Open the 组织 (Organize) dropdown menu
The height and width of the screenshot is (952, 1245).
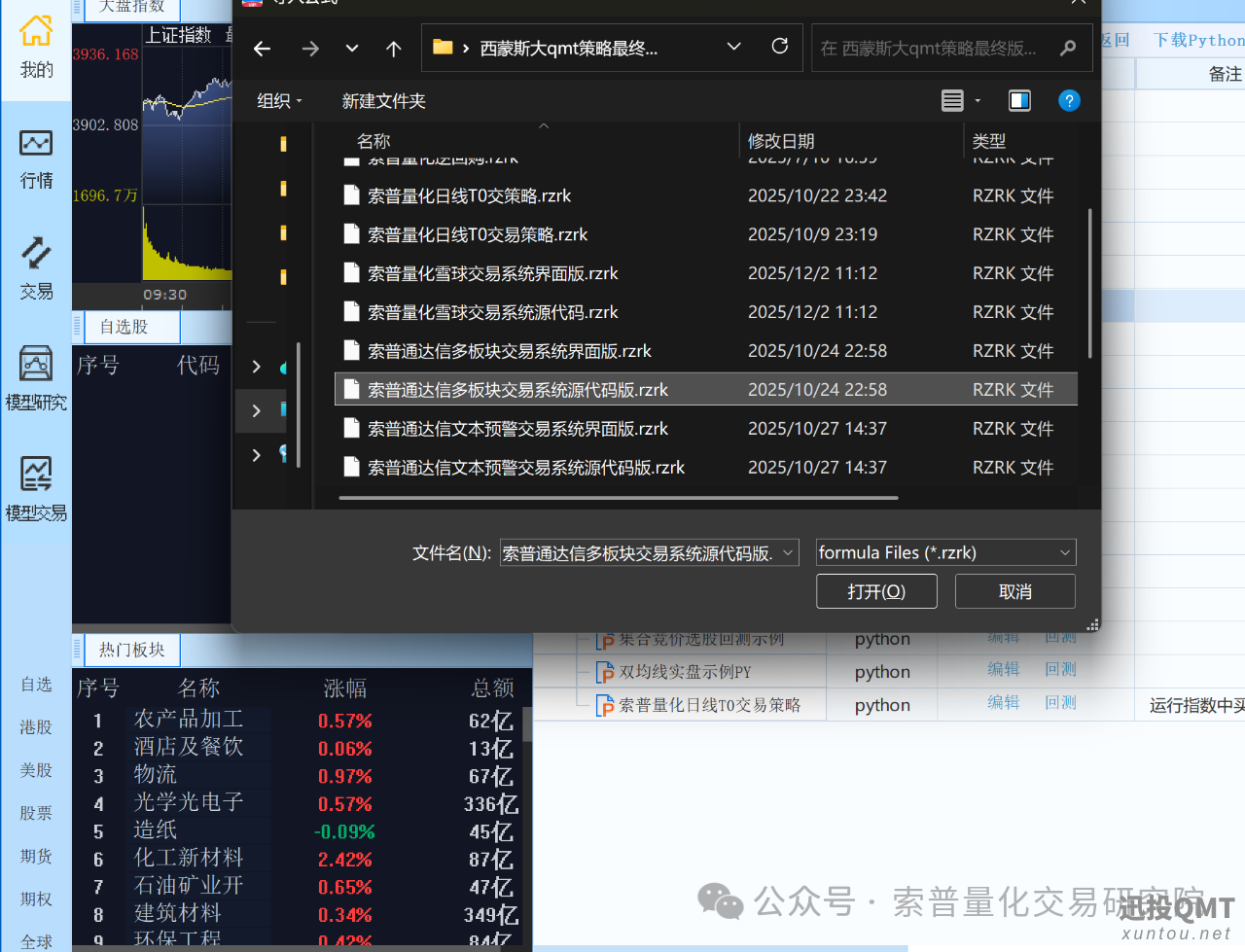tap(279, 100)
